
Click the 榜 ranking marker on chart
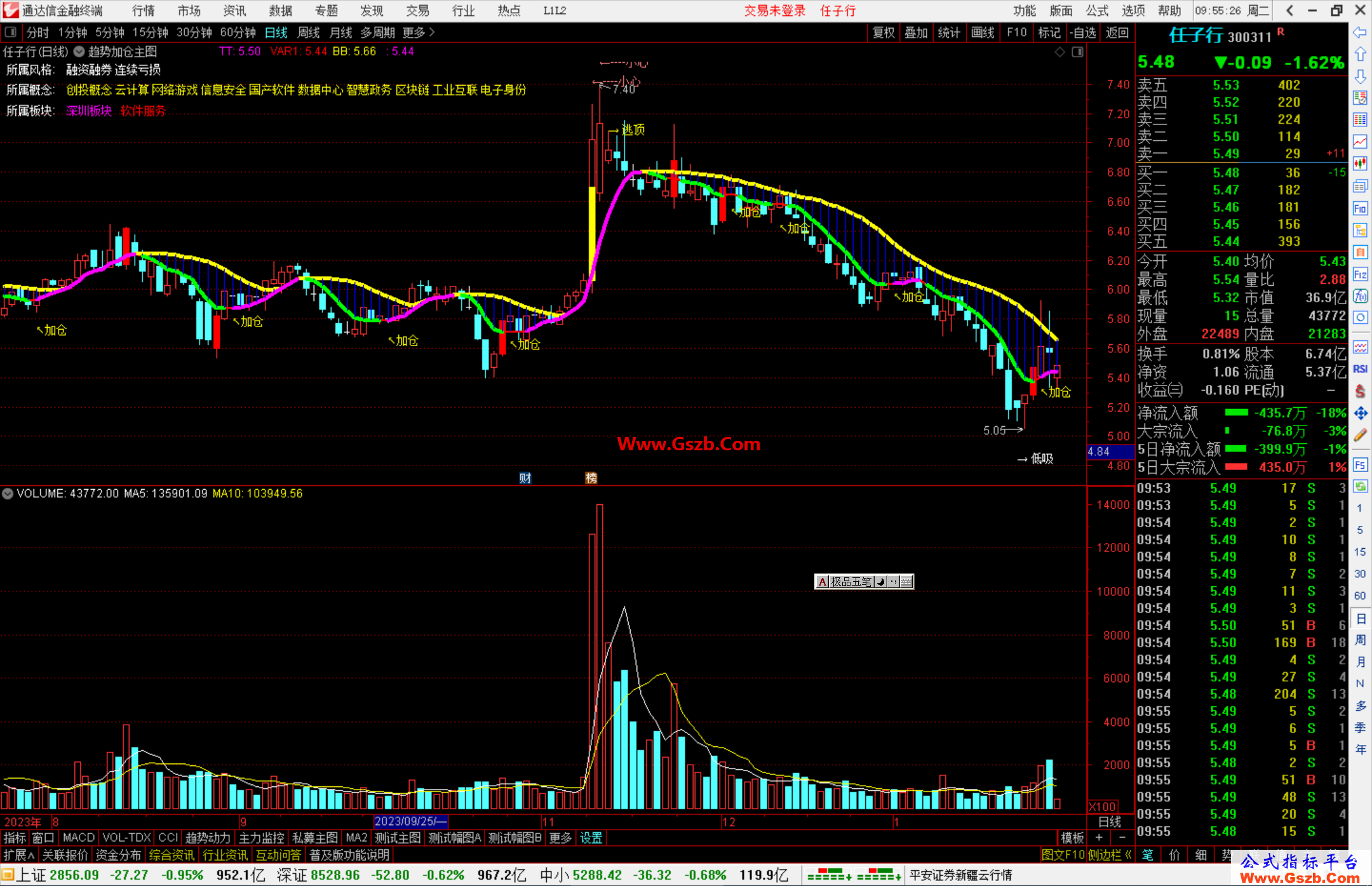(x=591, y=478)
